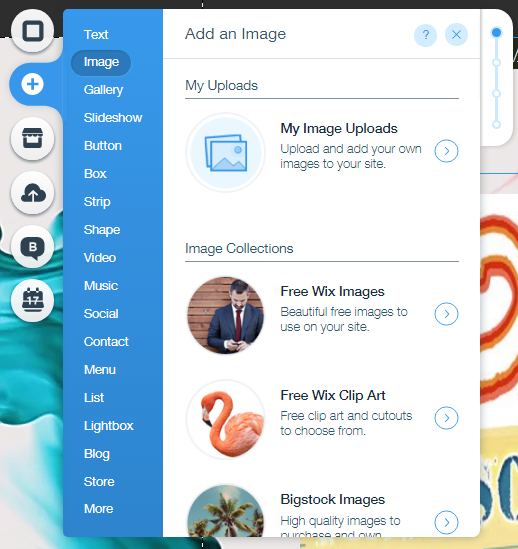The width and height of the screenshot is (518, 549).
Task: Open the App Market store icon
Action: (33, 138)
